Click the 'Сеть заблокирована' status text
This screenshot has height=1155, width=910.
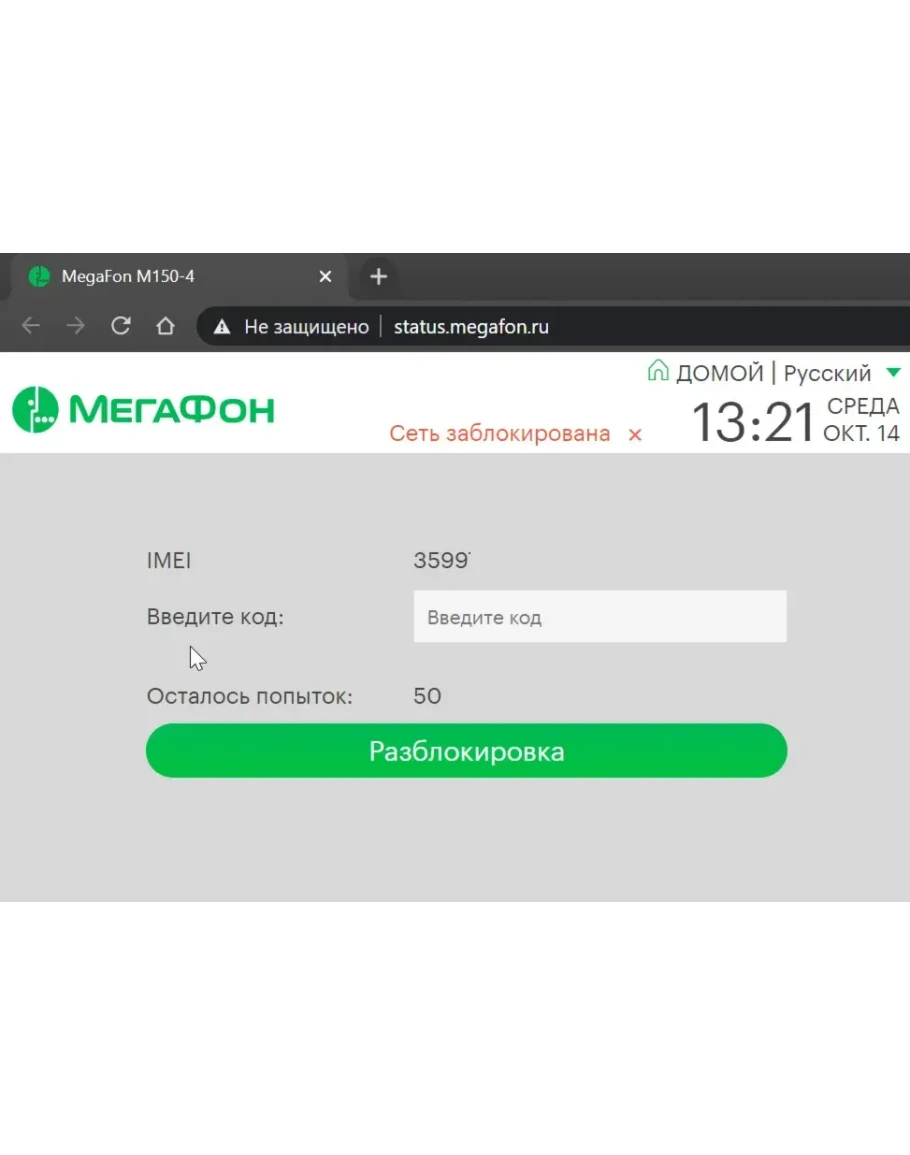(x=499, y=434)
